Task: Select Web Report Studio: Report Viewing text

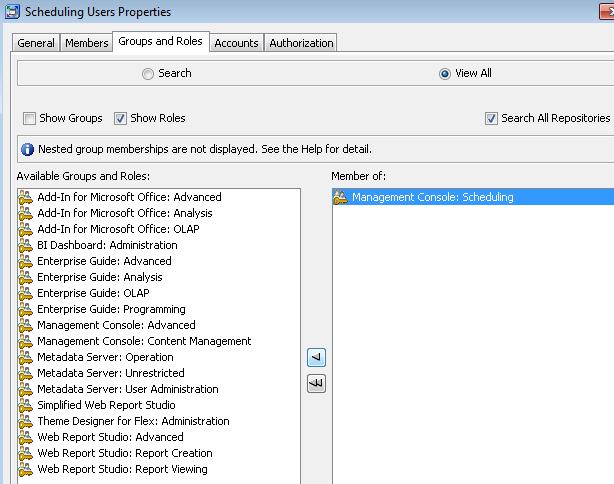Action: tap(122, 470)
